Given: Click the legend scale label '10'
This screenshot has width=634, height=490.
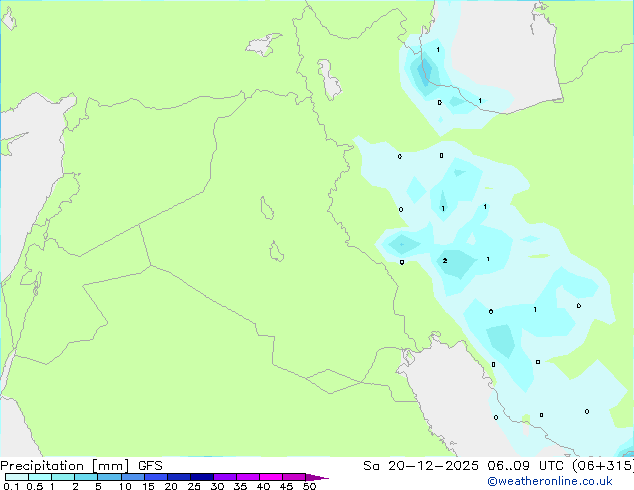Looking at the screenshot, I should [x=125, y=486].
